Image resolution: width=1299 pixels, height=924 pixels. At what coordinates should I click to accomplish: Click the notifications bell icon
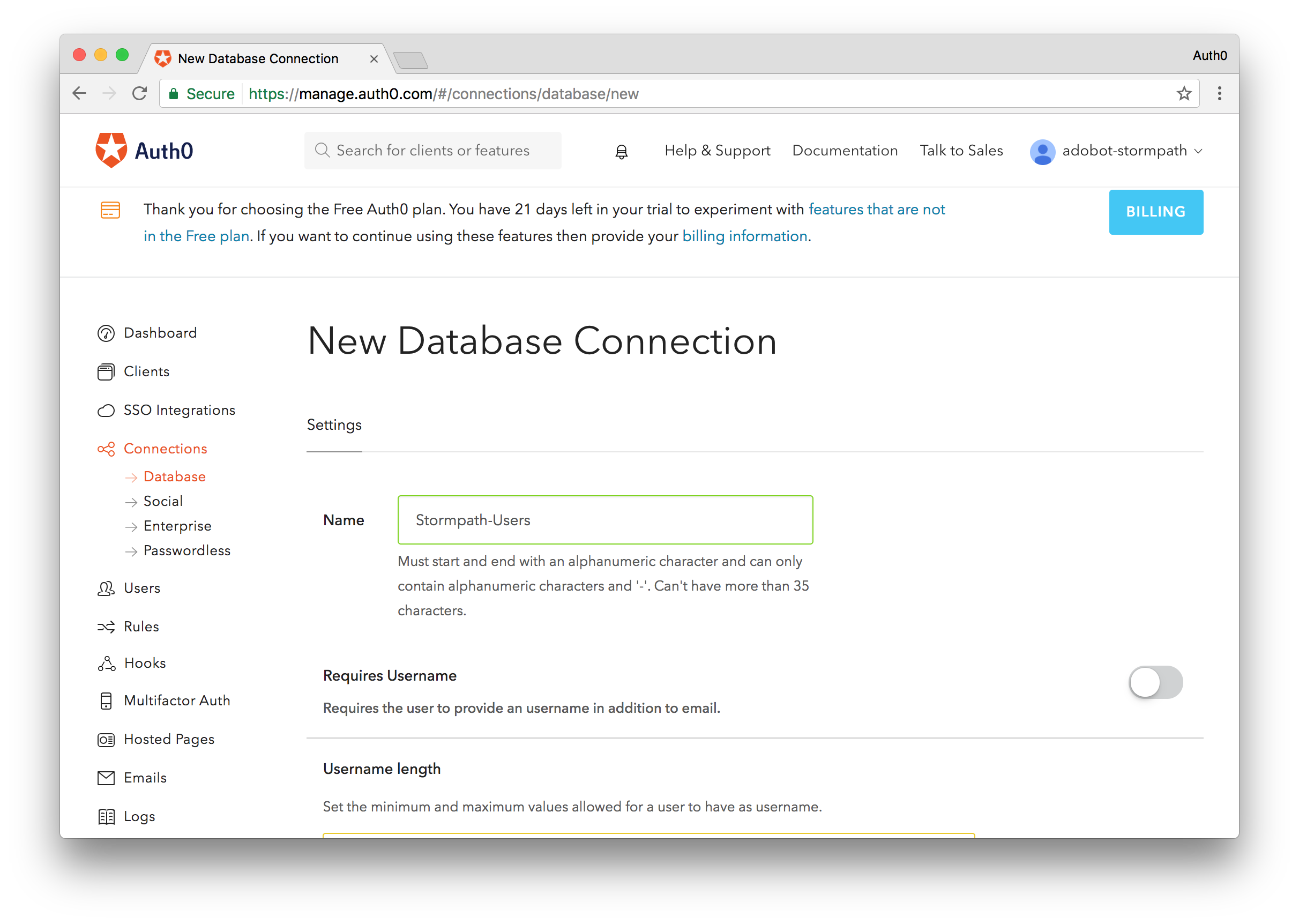(621, 151)
